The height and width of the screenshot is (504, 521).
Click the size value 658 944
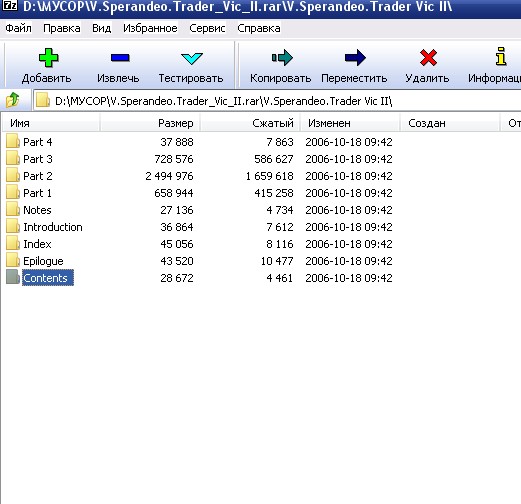tap(174, 193)
